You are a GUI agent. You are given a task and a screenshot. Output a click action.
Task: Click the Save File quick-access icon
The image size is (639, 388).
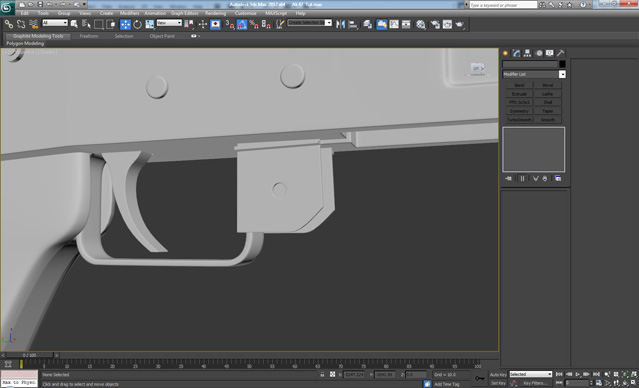click(40, 4)
